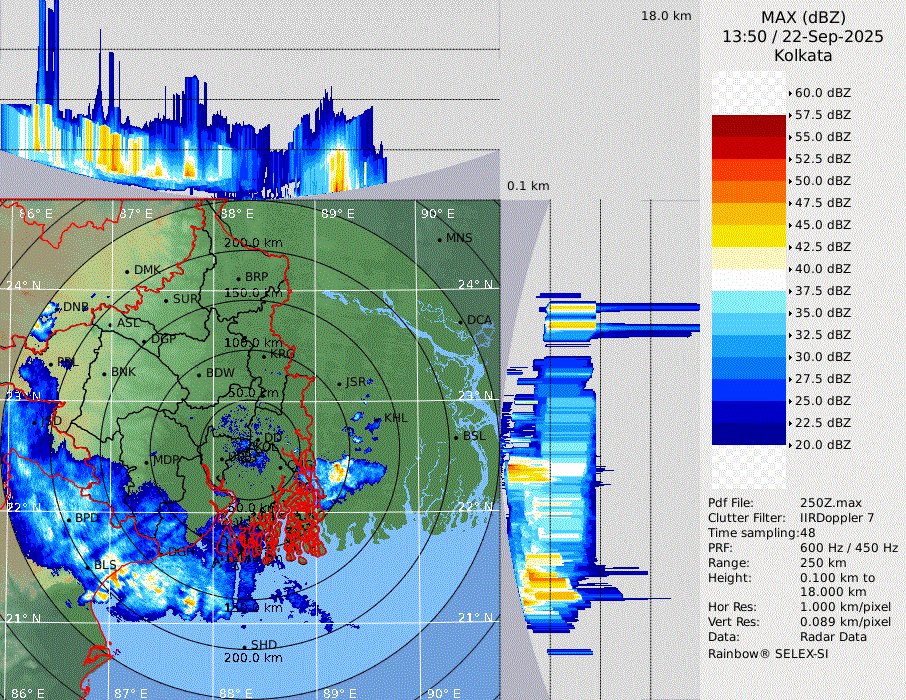Pick the white legend swatch below 40.0 dBZ
906x700 pixels.
[x=748, y=280]
